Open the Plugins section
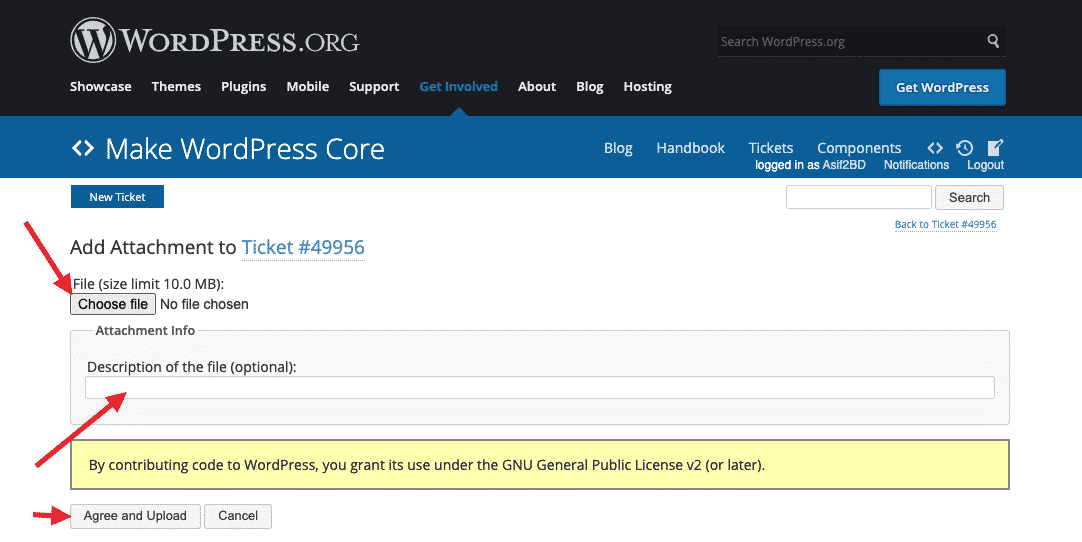1082x542 pixels. point(244,86)
